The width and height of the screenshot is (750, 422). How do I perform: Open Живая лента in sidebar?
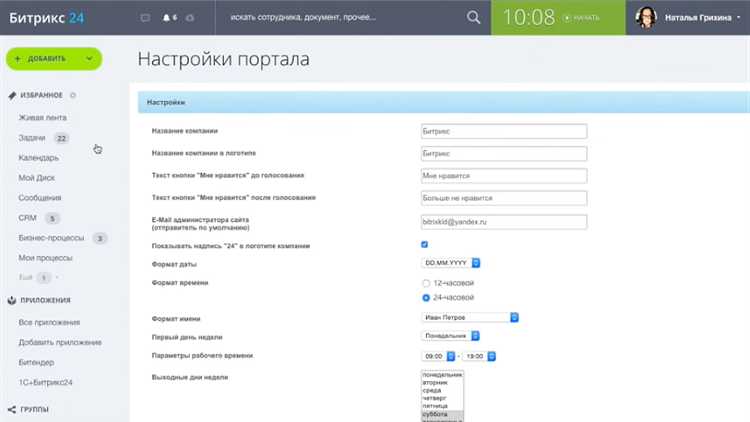point(43,117)
